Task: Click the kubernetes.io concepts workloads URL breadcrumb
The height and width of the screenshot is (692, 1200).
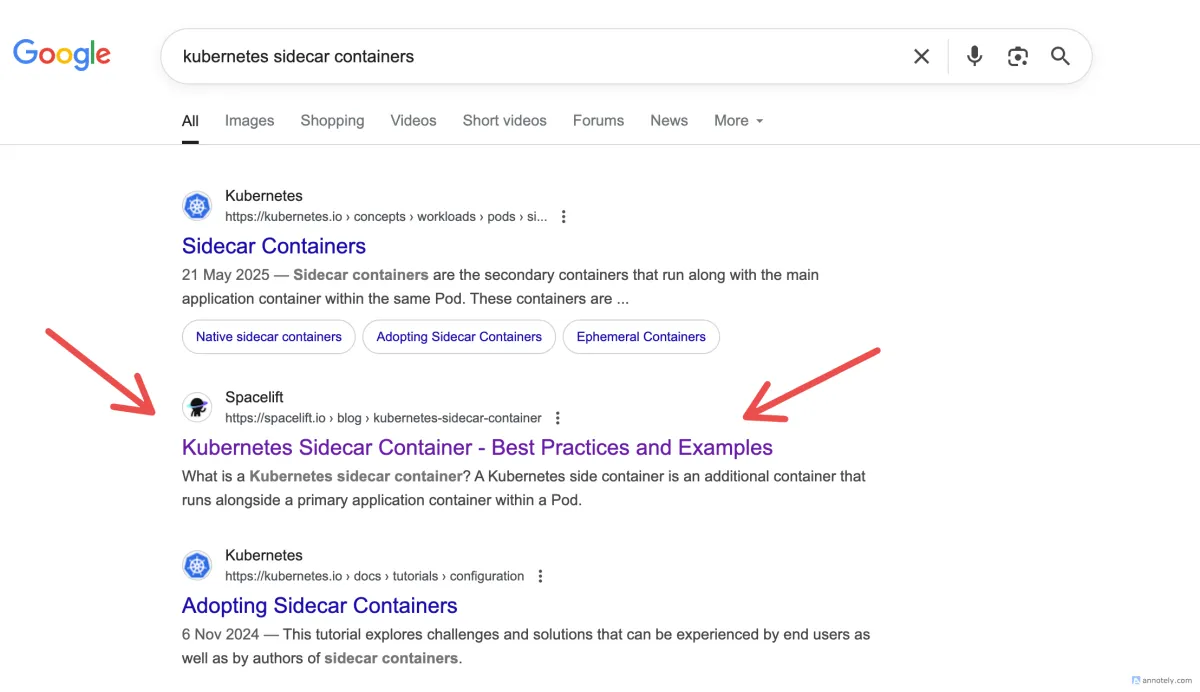Action: [386, 217]
